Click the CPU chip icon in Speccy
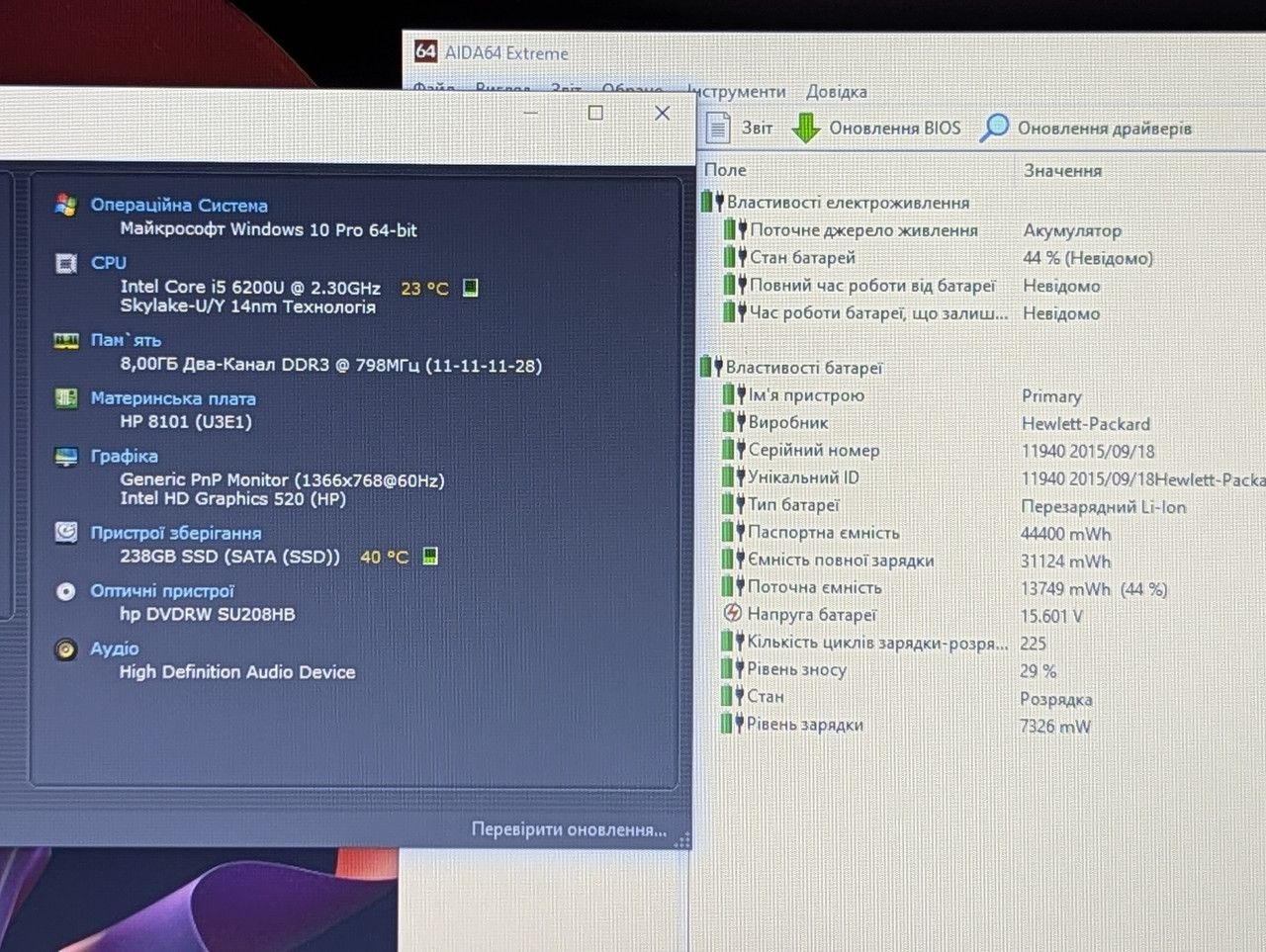The width and height of the screenshot is (1266, 952). (x=66, y=263)
